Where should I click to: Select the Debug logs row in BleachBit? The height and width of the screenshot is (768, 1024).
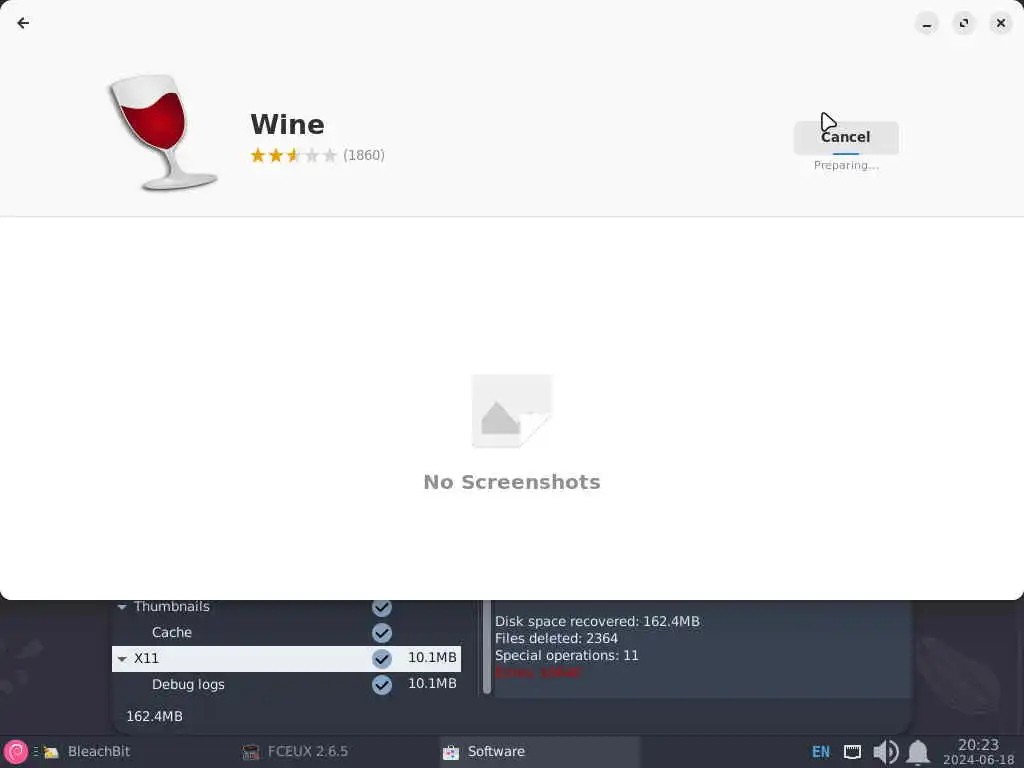click(x=287, y=684)
